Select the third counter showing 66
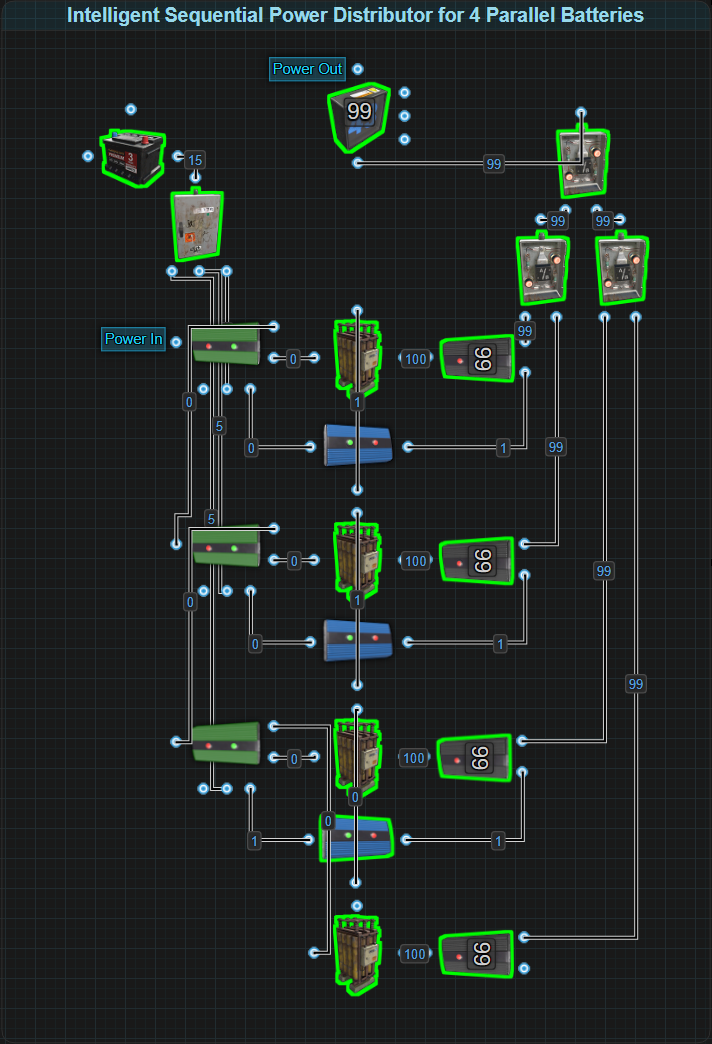 click(x=475, y=758)
